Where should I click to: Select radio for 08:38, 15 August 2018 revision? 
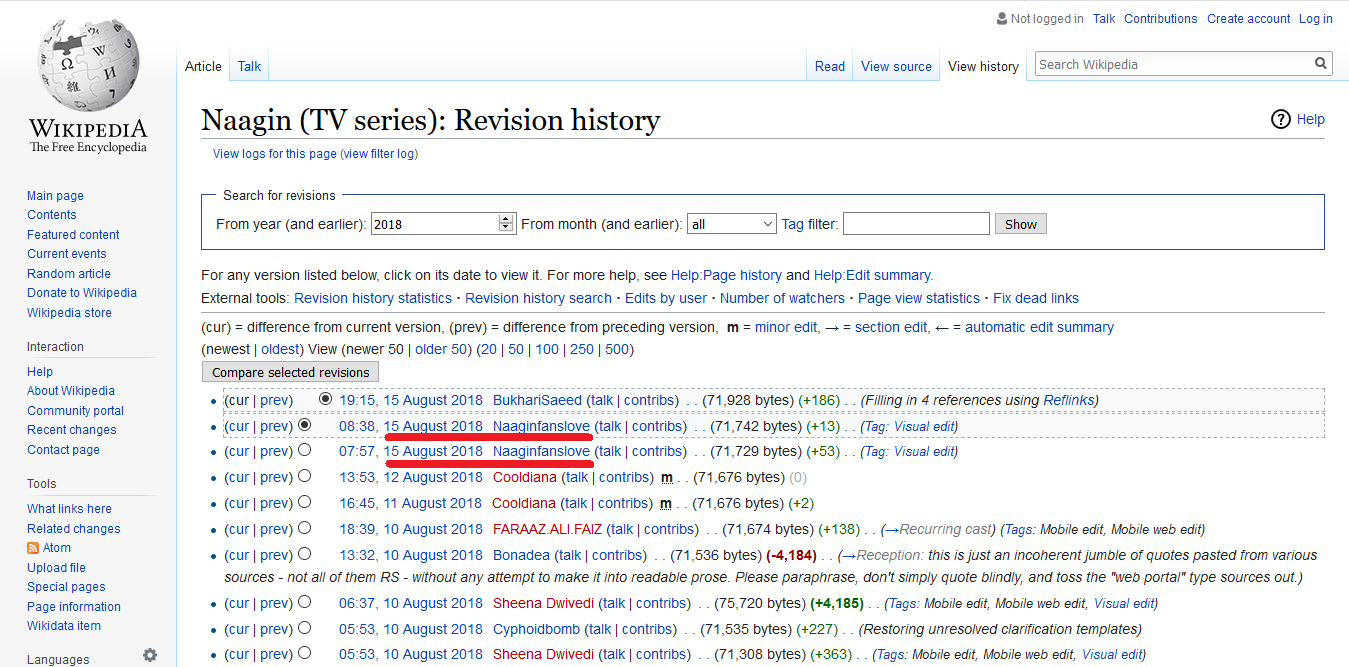tap(304, 424)
